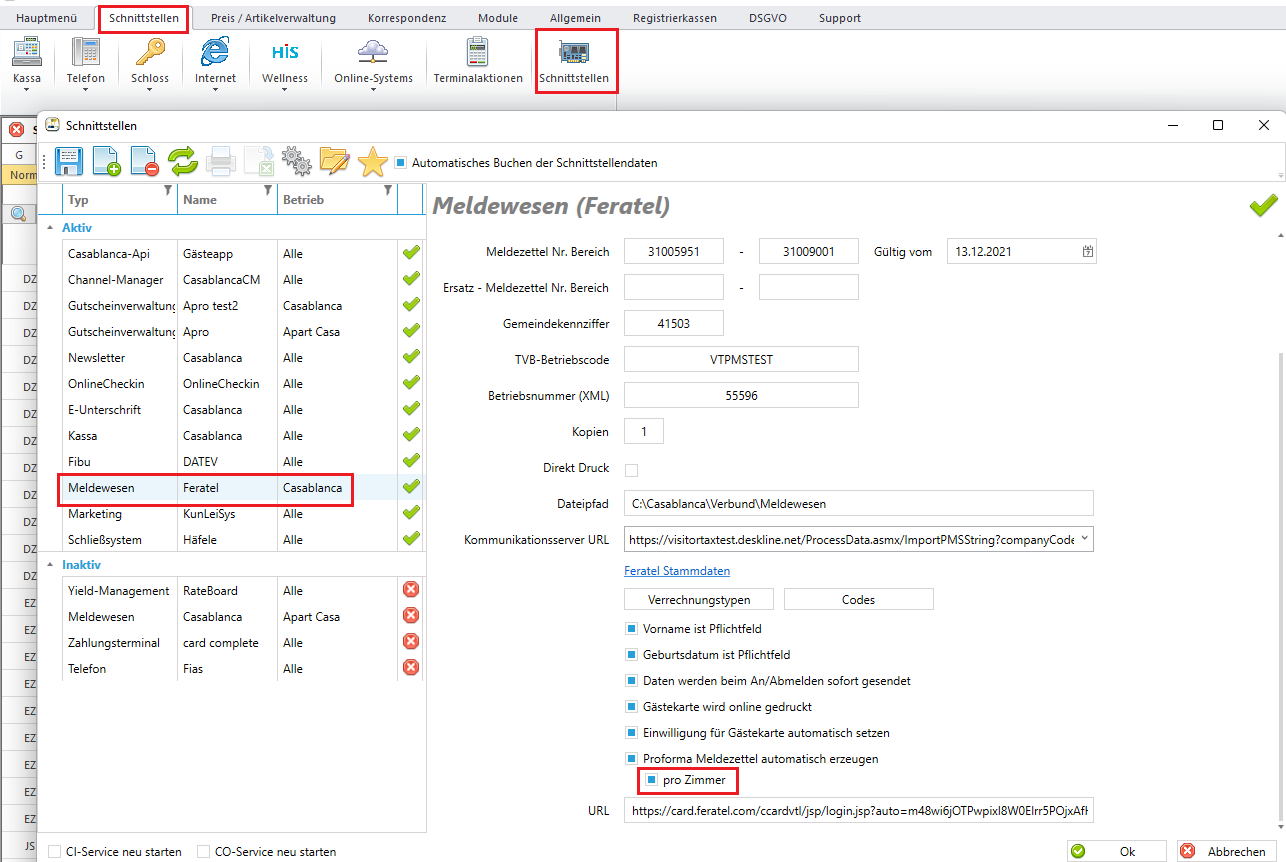This screenshot has height=862, width=1286.
Task: Click the large green checkmark beside heading
Action: [1263, 205]
